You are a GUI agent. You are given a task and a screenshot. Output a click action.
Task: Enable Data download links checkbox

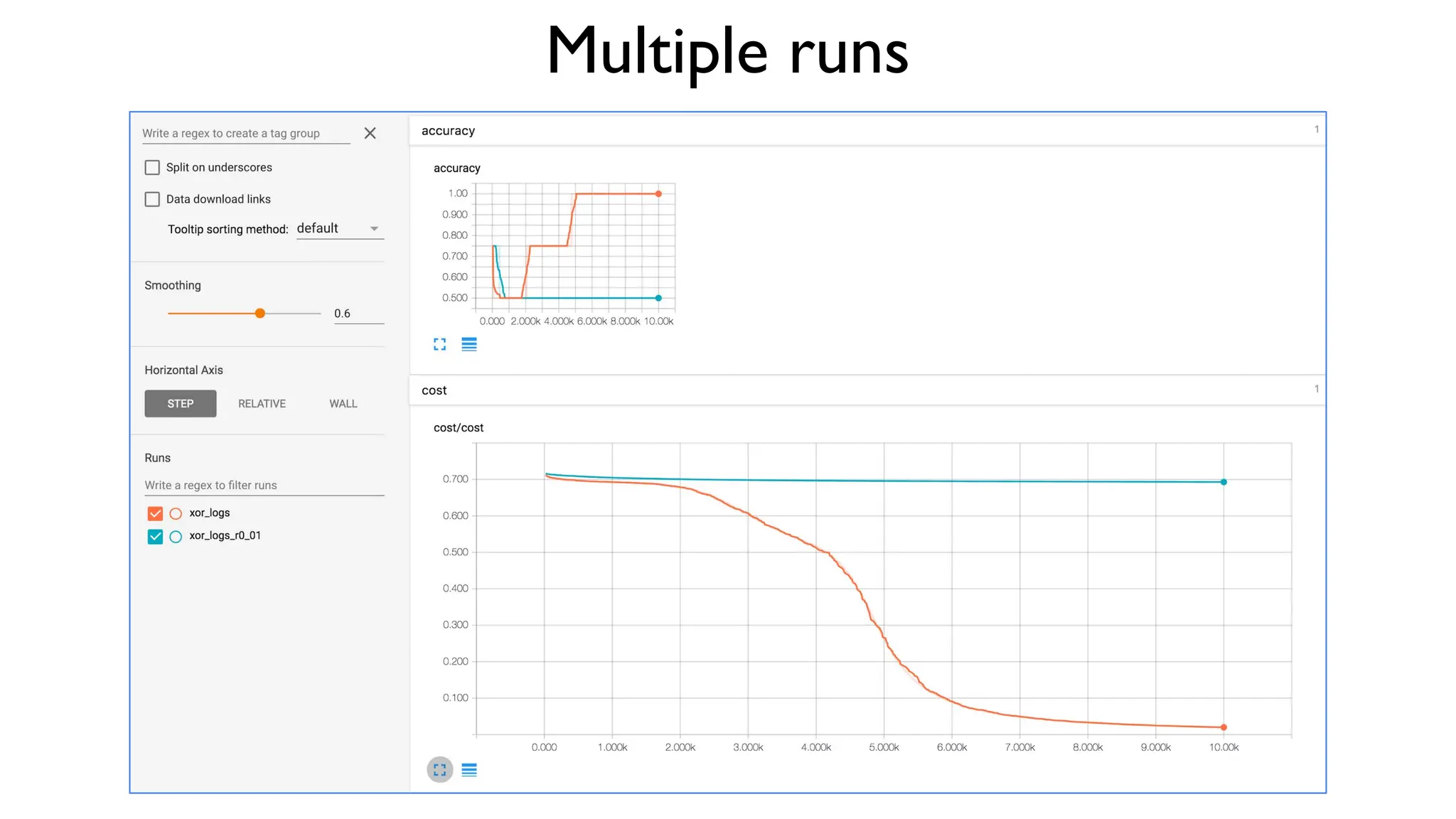[x=152, y=199]
